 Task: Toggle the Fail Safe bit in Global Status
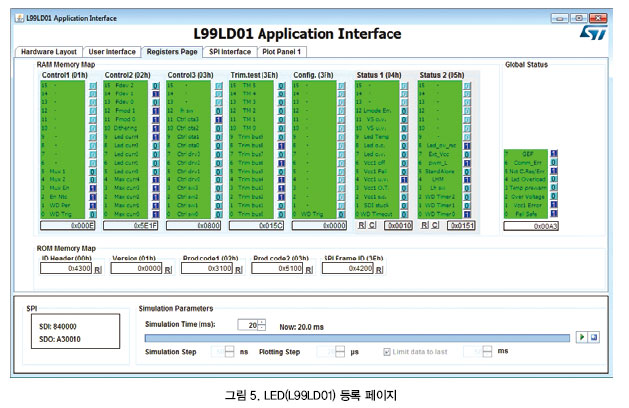(x=554, y=214)
